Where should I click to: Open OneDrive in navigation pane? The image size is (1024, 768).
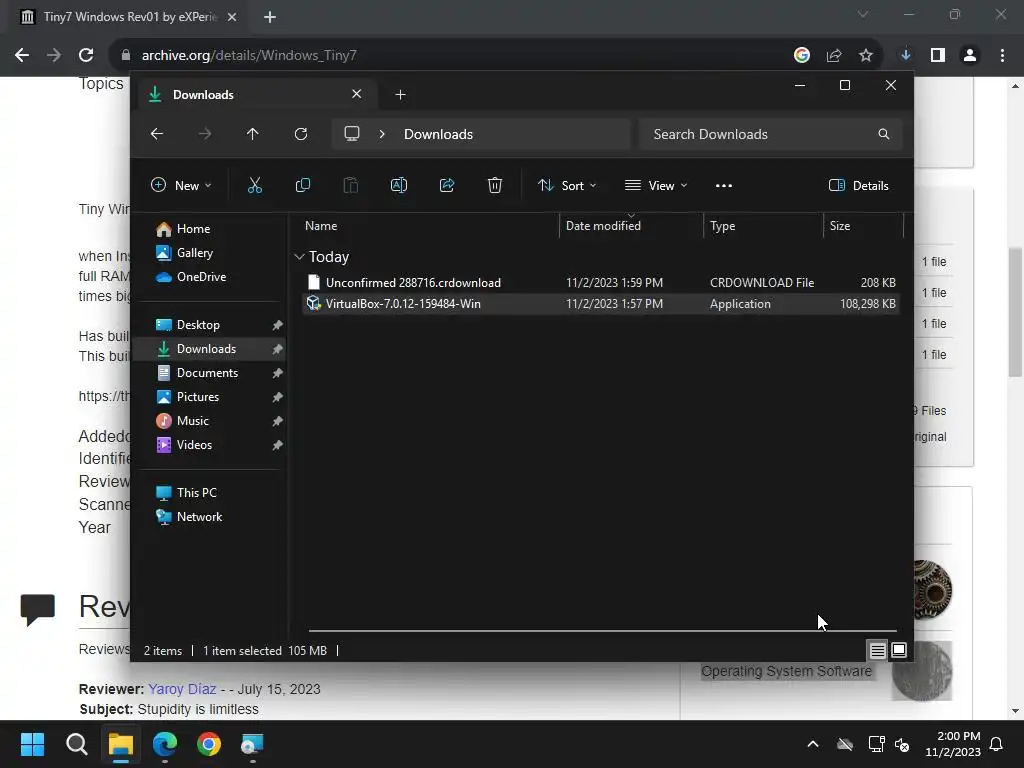[x=200, y=277]
